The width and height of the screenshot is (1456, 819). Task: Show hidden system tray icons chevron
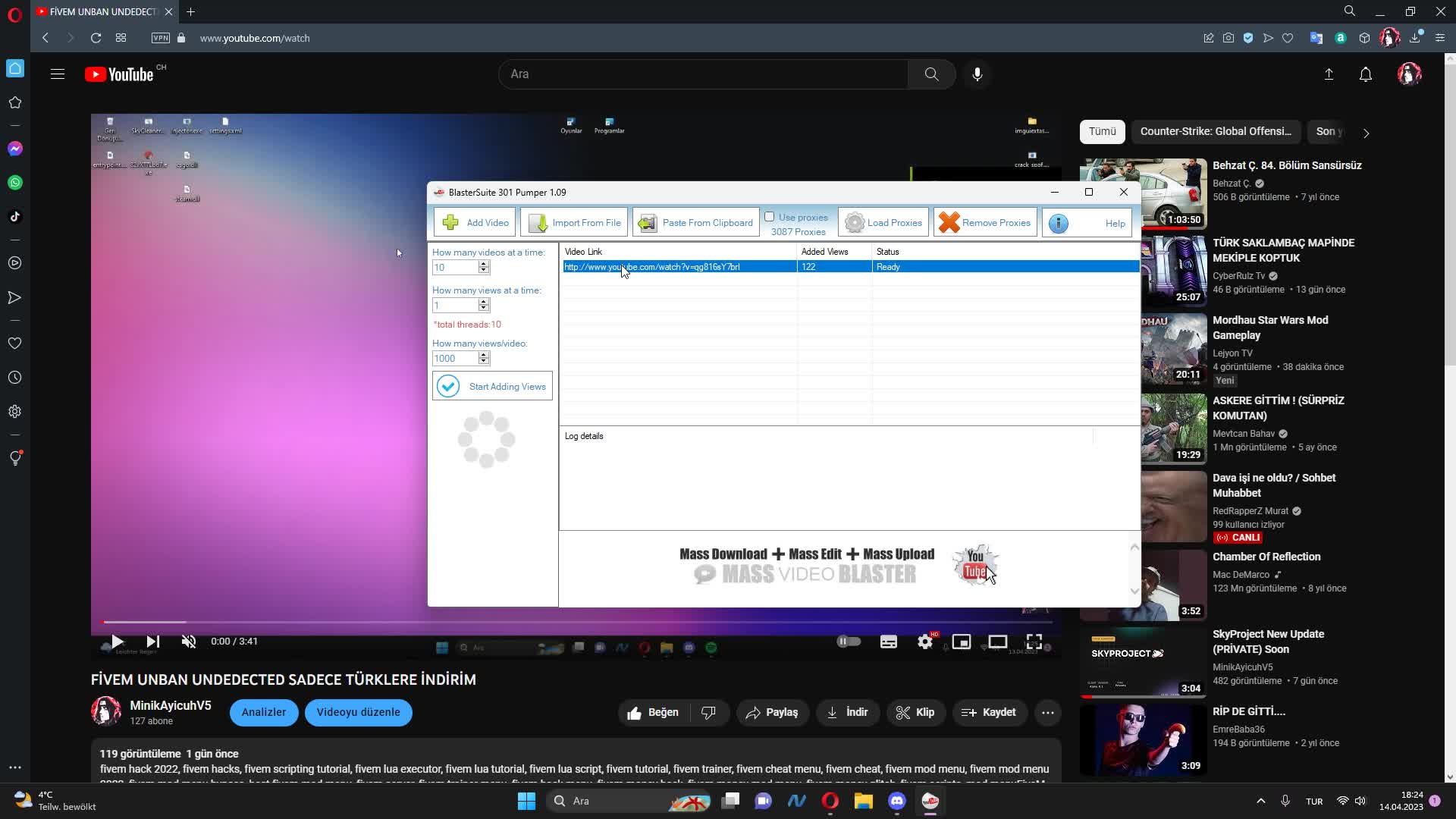(1260, 801)
